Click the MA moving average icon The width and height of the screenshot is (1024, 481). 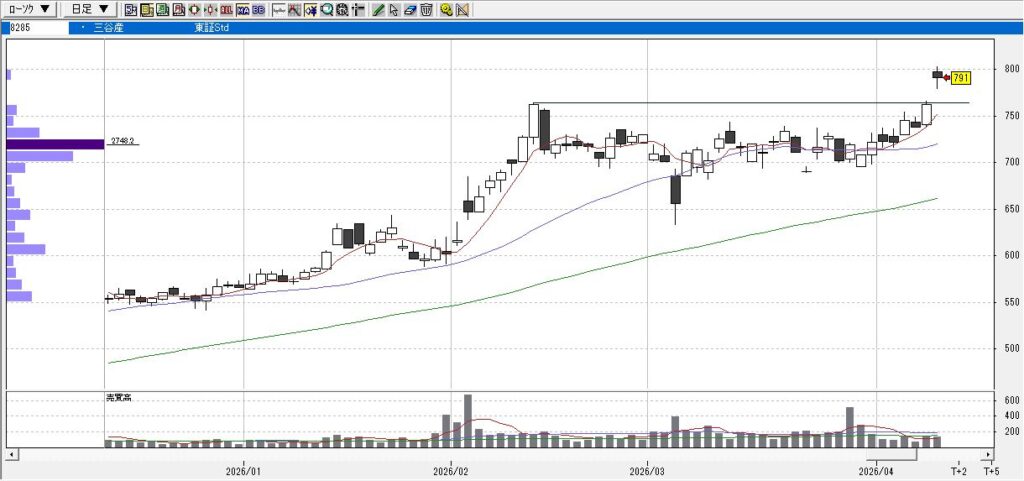pyautogui.click(x=242, y=11)
